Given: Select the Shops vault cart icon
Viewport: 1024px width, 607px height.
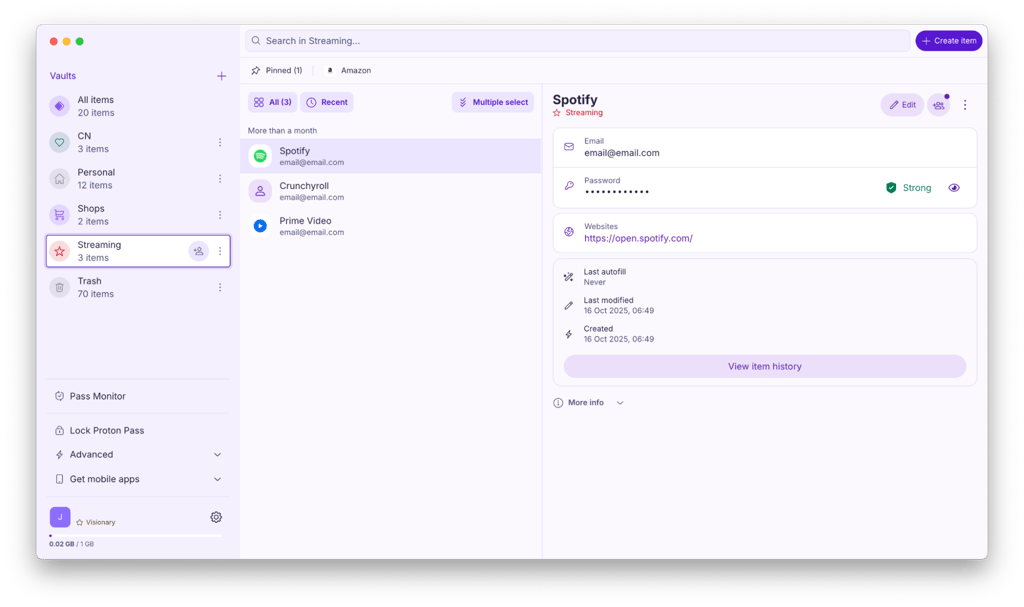Looking at the screenshot, I should click(x=59, y=215).
